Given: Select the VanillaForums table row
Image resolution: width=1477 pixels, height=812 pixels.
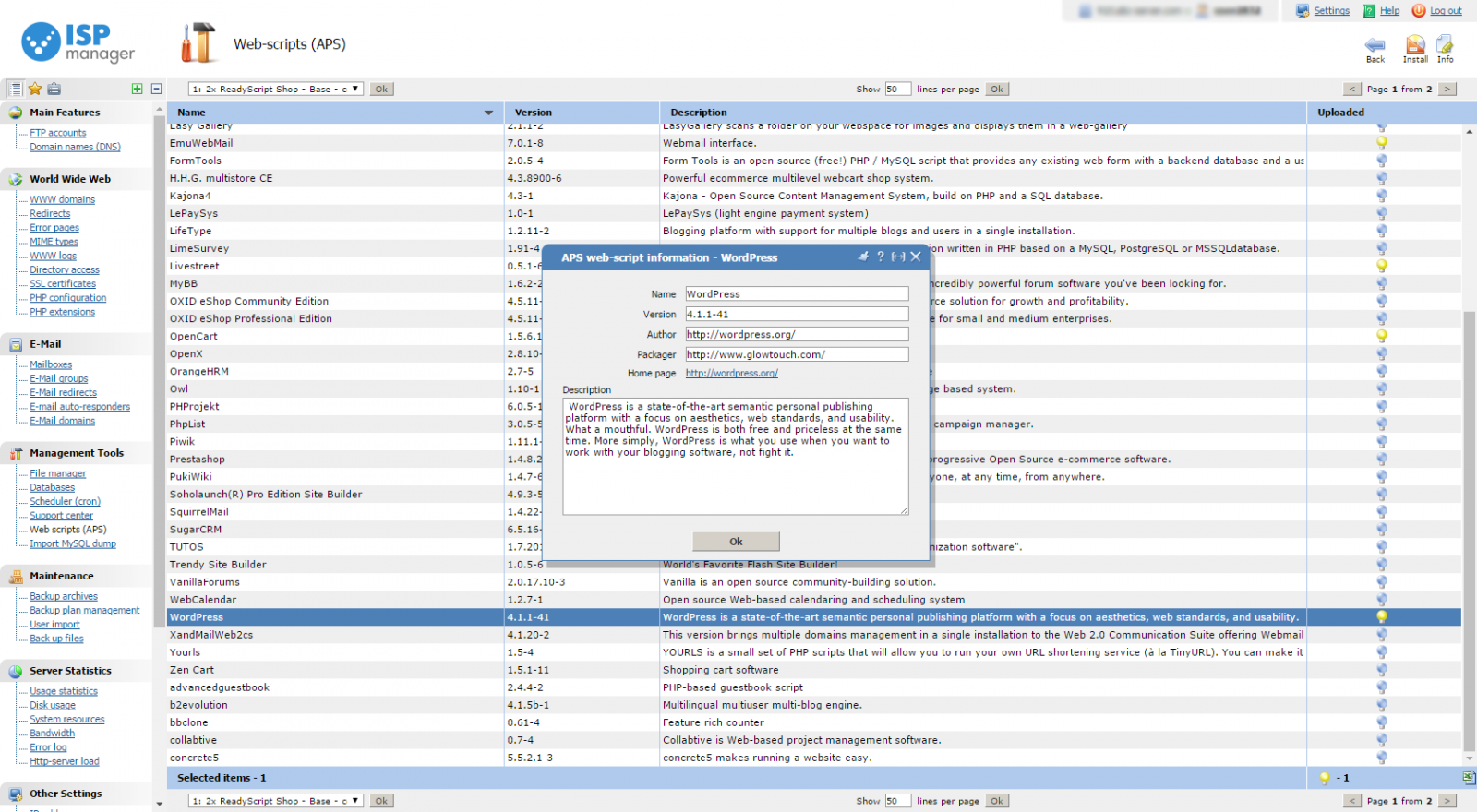Looking at the screenshot, I should (812, 582).
